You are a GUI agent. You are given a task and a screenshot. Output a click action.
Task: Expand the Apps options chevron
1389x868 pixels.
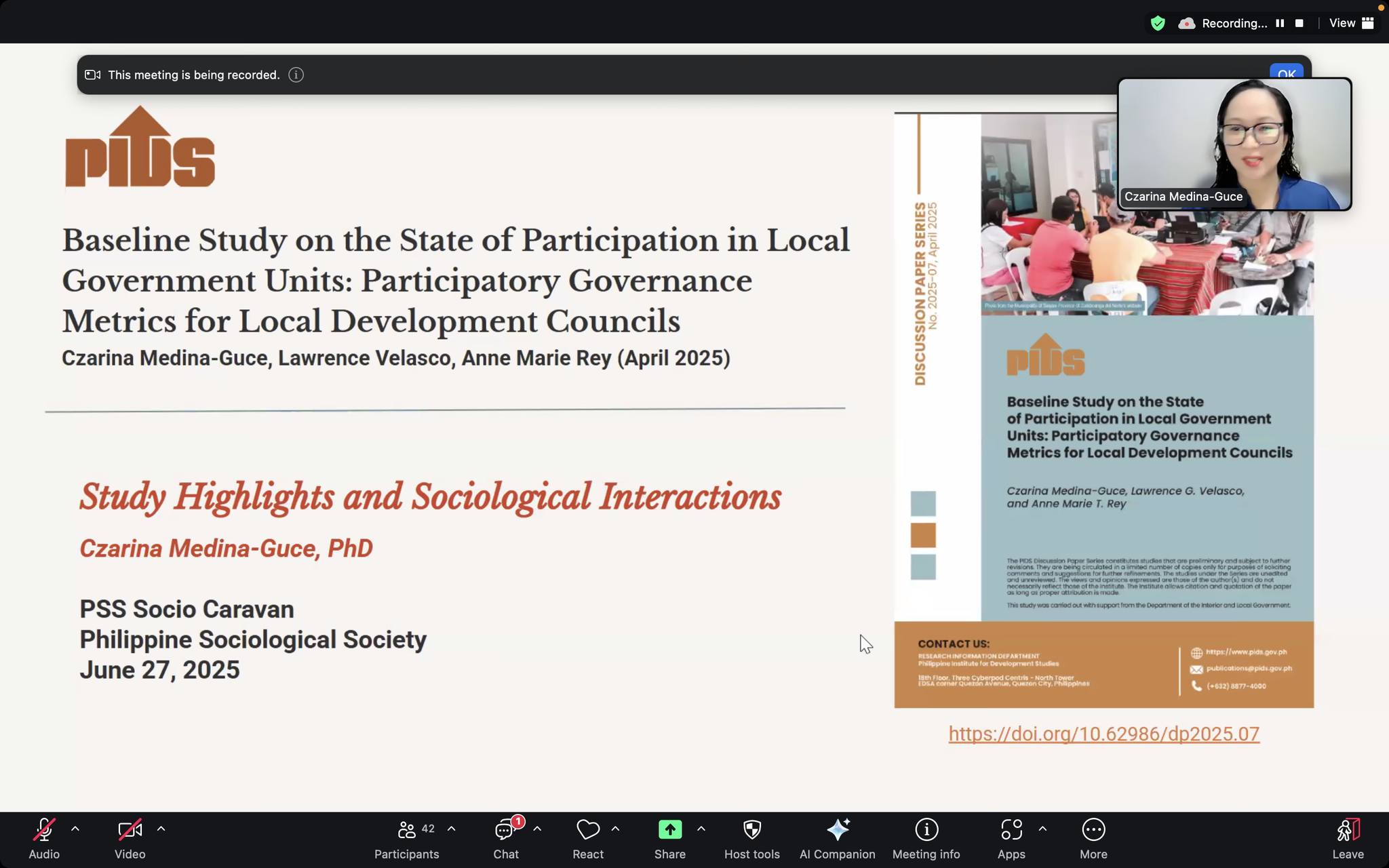[1042, 829]
